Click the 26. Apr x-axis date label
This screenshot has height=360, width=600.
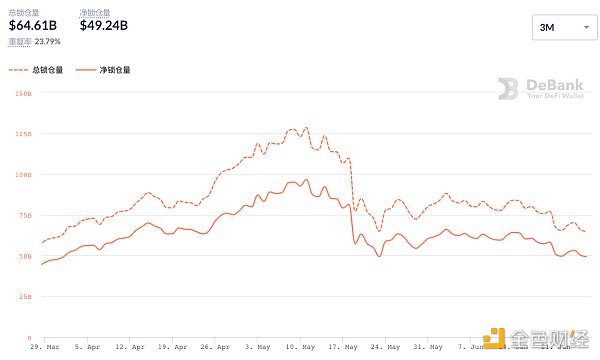pyautogui.click(x=215, y=347)
